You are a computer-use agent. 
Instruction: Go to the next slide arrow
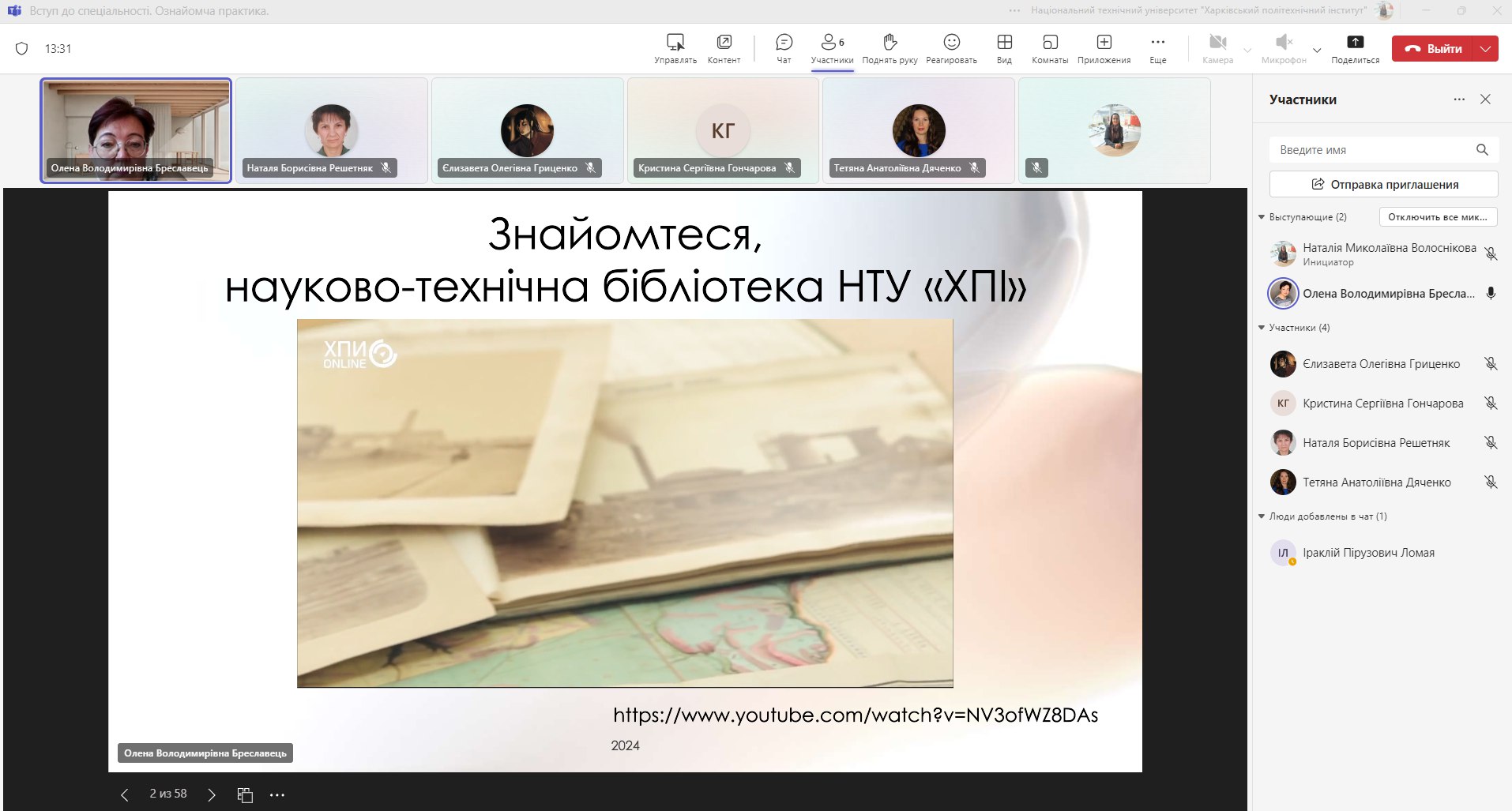point(212,795)
